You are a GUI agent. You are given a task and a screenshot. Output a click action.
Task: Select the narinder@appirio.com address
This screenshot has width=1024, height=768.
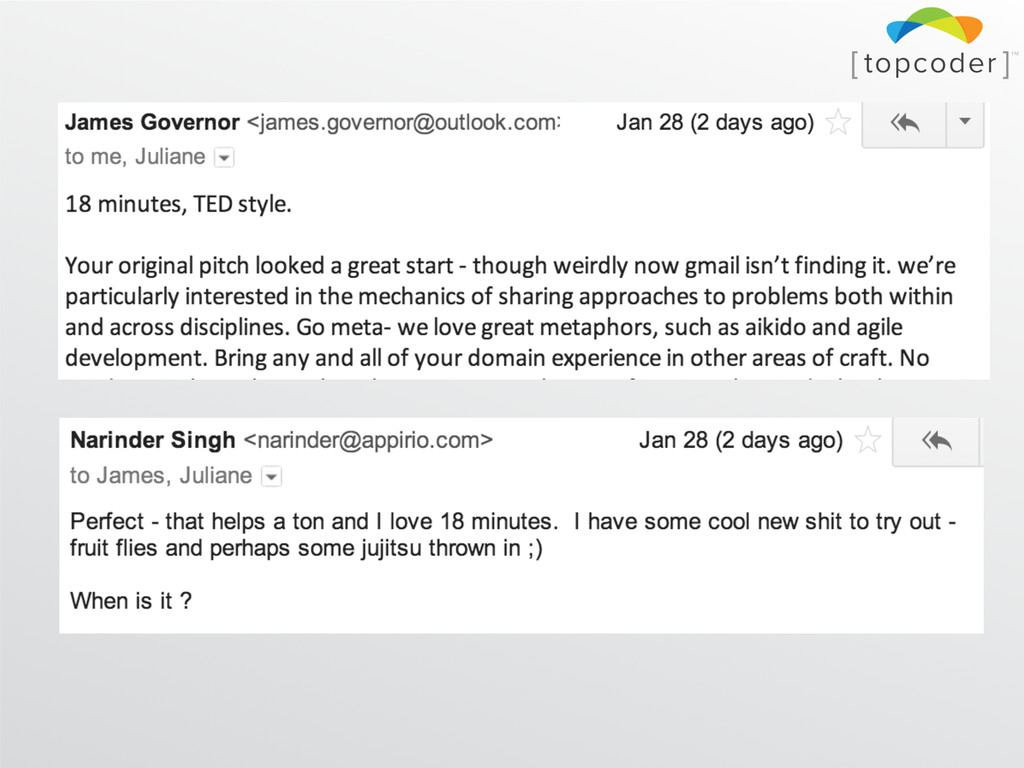pyautogui.click(x=368, y=440)
